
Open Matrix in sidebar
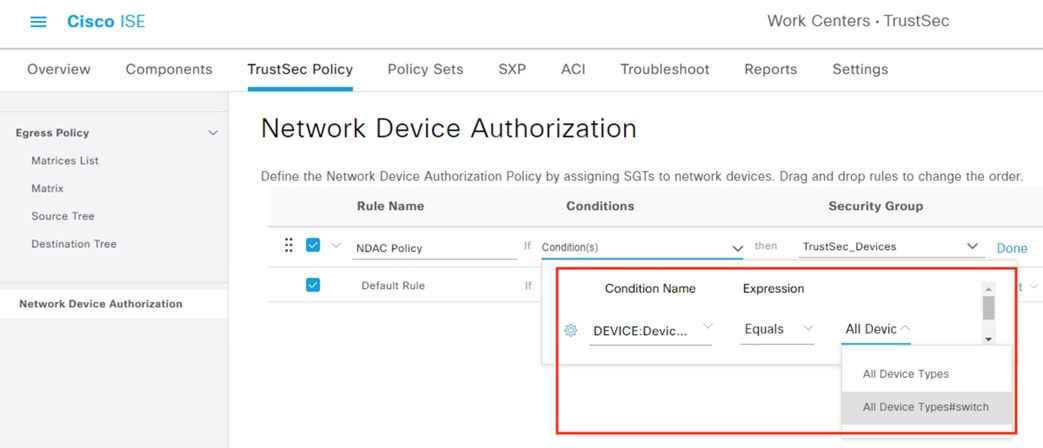tap(47, 188)
